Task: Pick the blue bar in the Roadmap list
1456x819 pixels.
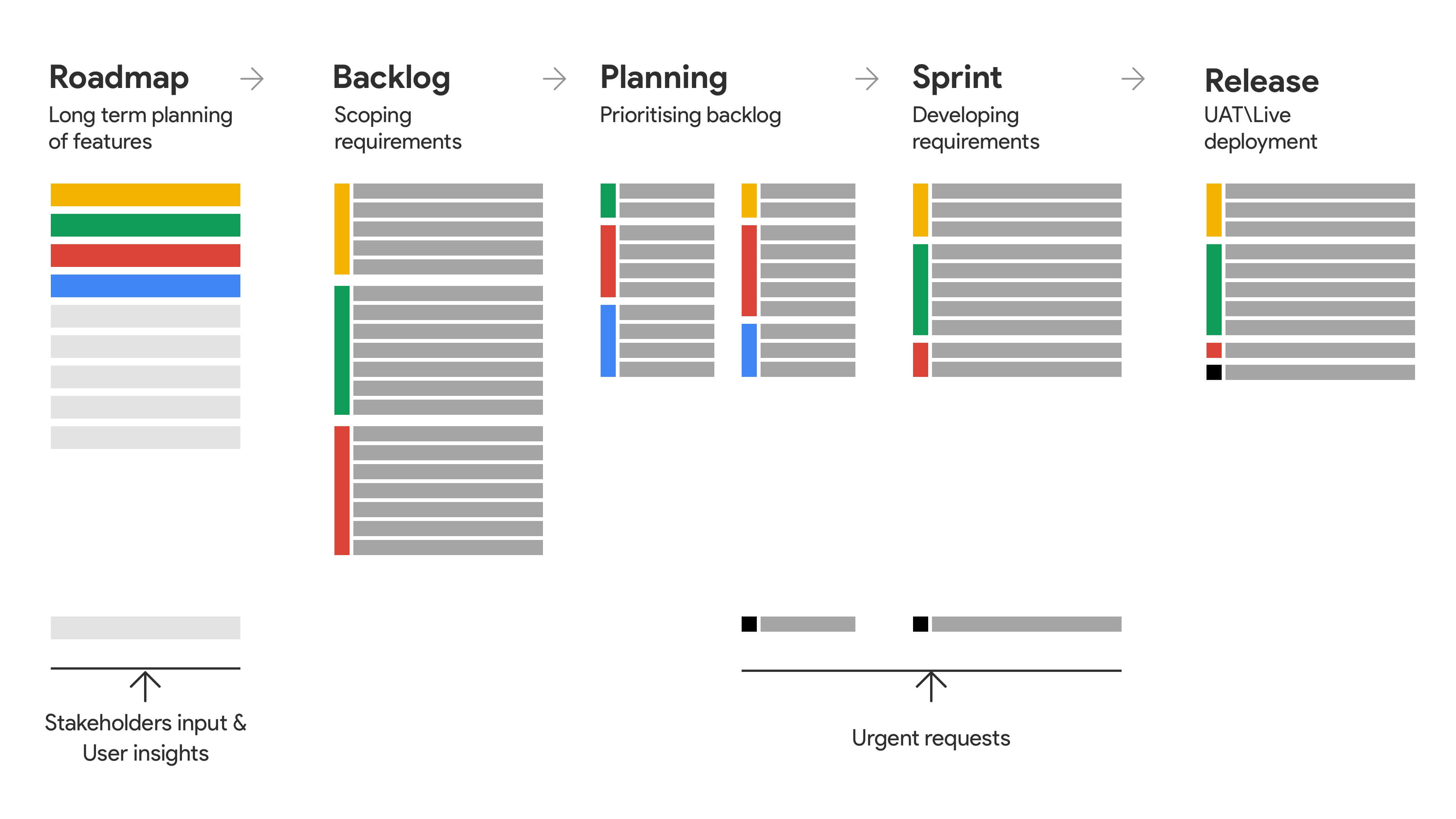Action: (x=145, y=286)
